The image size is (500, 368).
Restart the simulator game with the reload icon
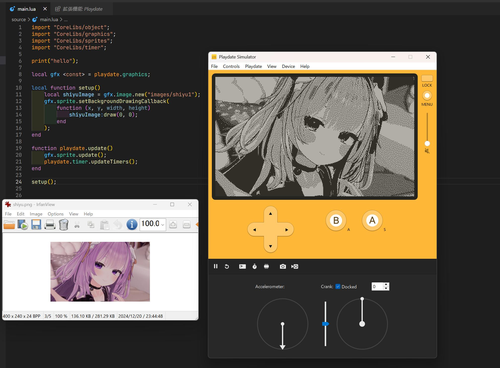[227, 266]
